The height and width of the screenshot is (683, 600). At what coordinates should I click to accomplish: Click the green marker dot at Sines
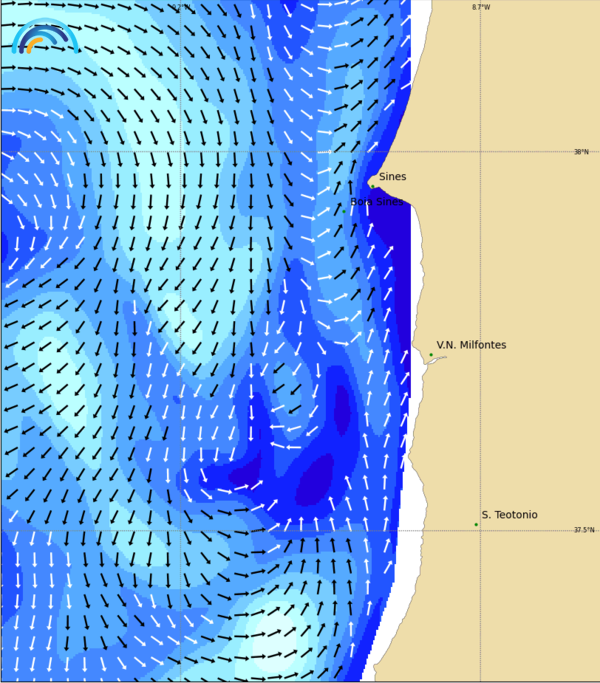click(x=372, y=185)
